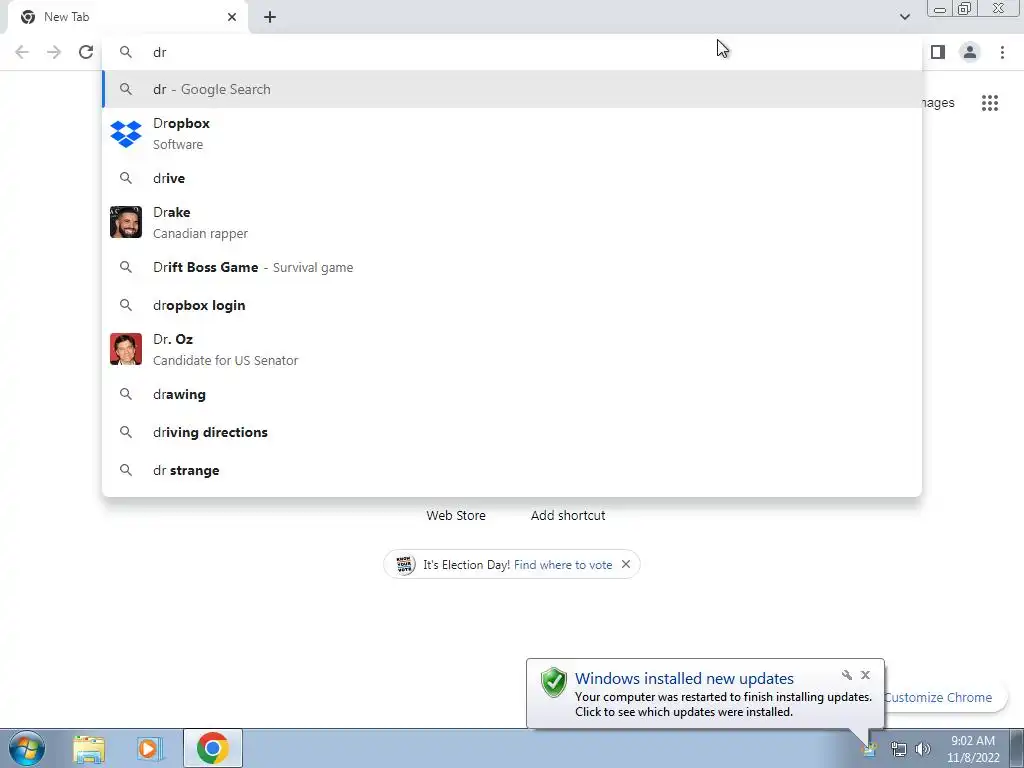1024x768 pixels.
Task: Choose the Drake Canadian rapper suggestion
Action: 512,223
